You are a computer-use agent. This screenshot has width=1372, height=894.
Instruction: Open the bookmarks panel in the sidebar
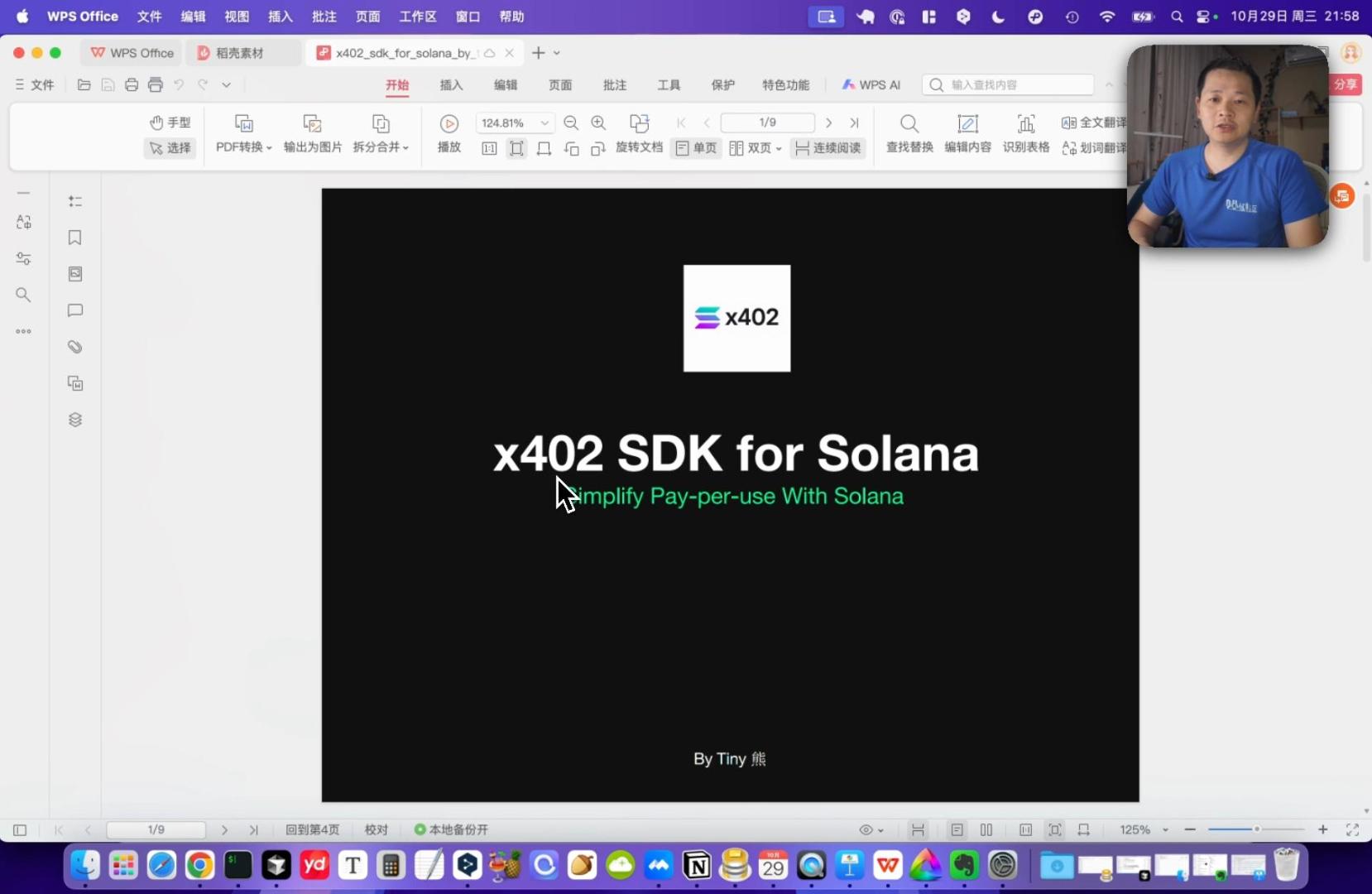coord(74,238)
